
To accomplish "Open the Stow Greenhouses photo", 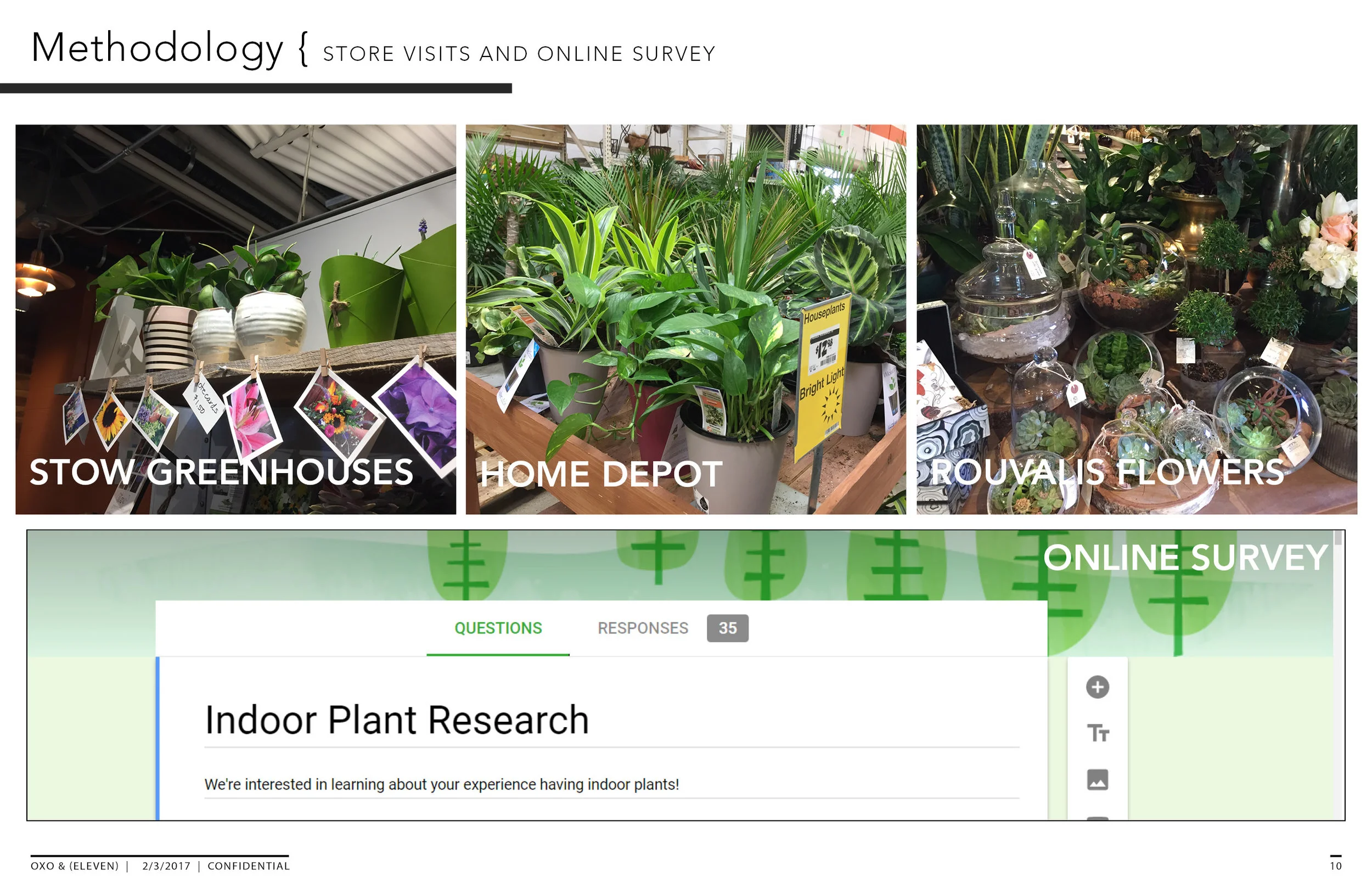I will pos(236,319).
